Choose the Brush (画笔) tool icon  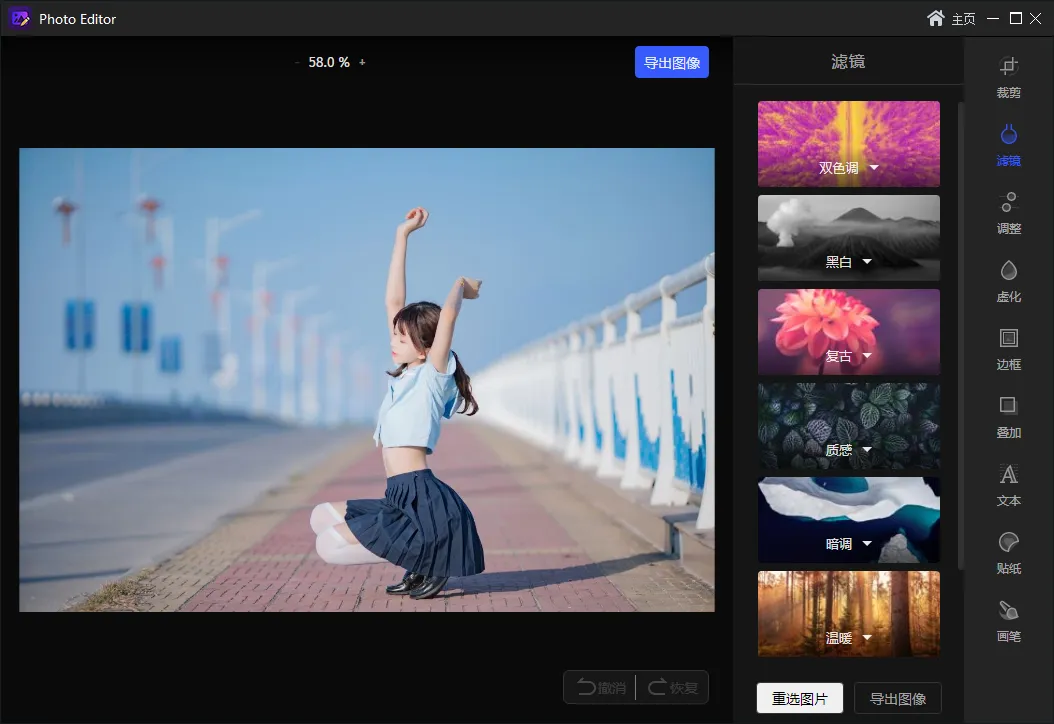pos(1009,611)
